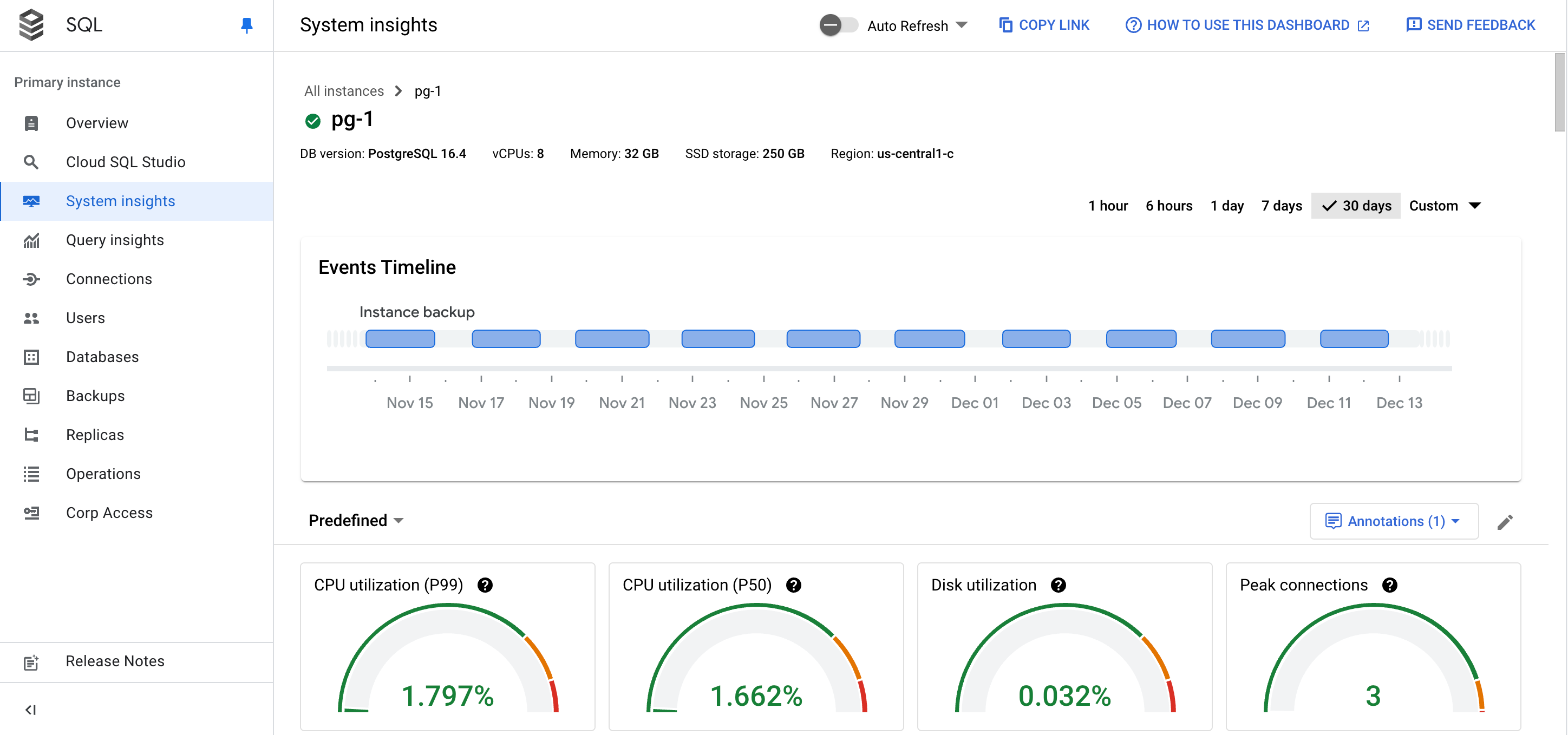The width and height of the screenshot is (1568, 735).
Task: Click the Connections sidebar icon
Action: point(30,279)
